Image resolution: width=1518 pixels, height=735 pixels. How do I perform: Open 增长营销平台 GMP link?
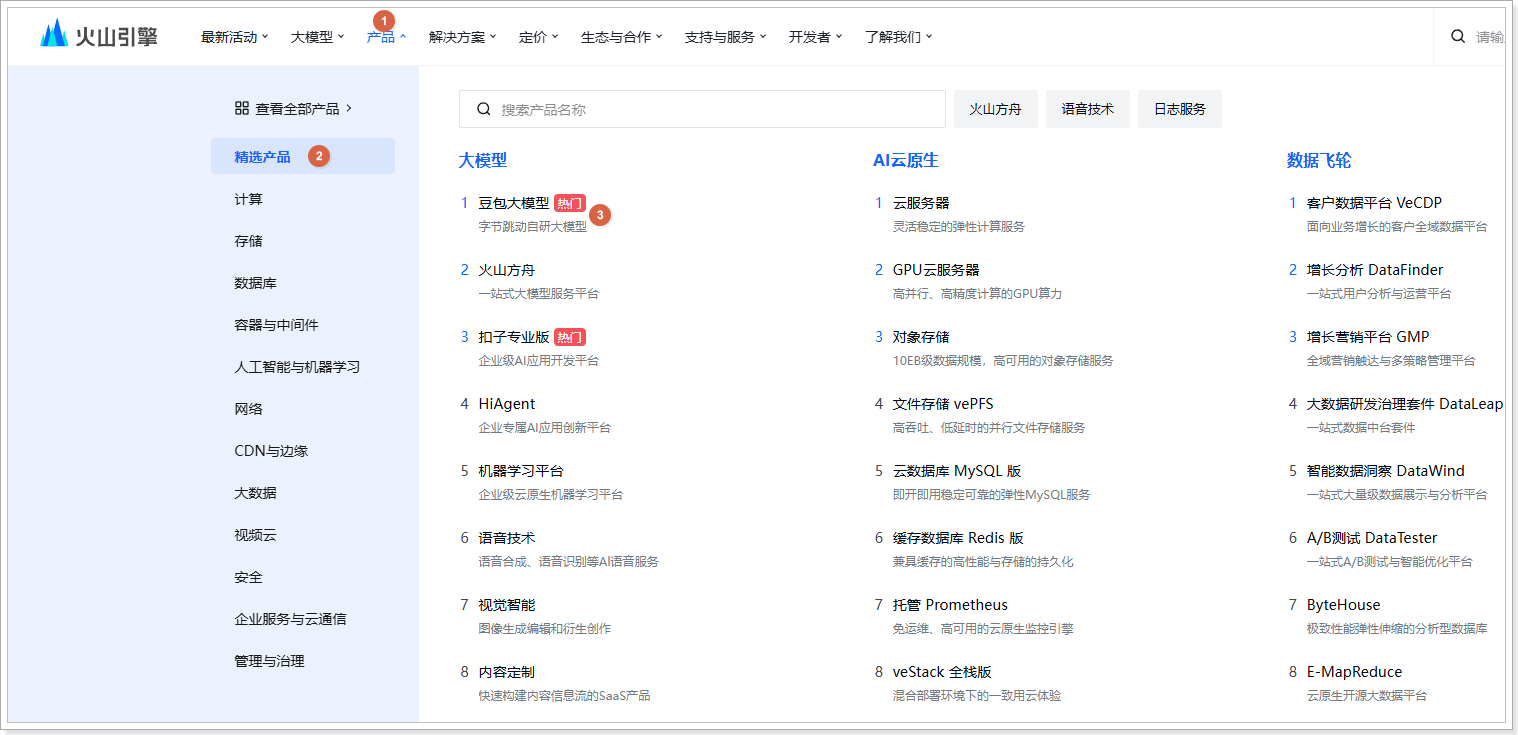pos(1368,337)
